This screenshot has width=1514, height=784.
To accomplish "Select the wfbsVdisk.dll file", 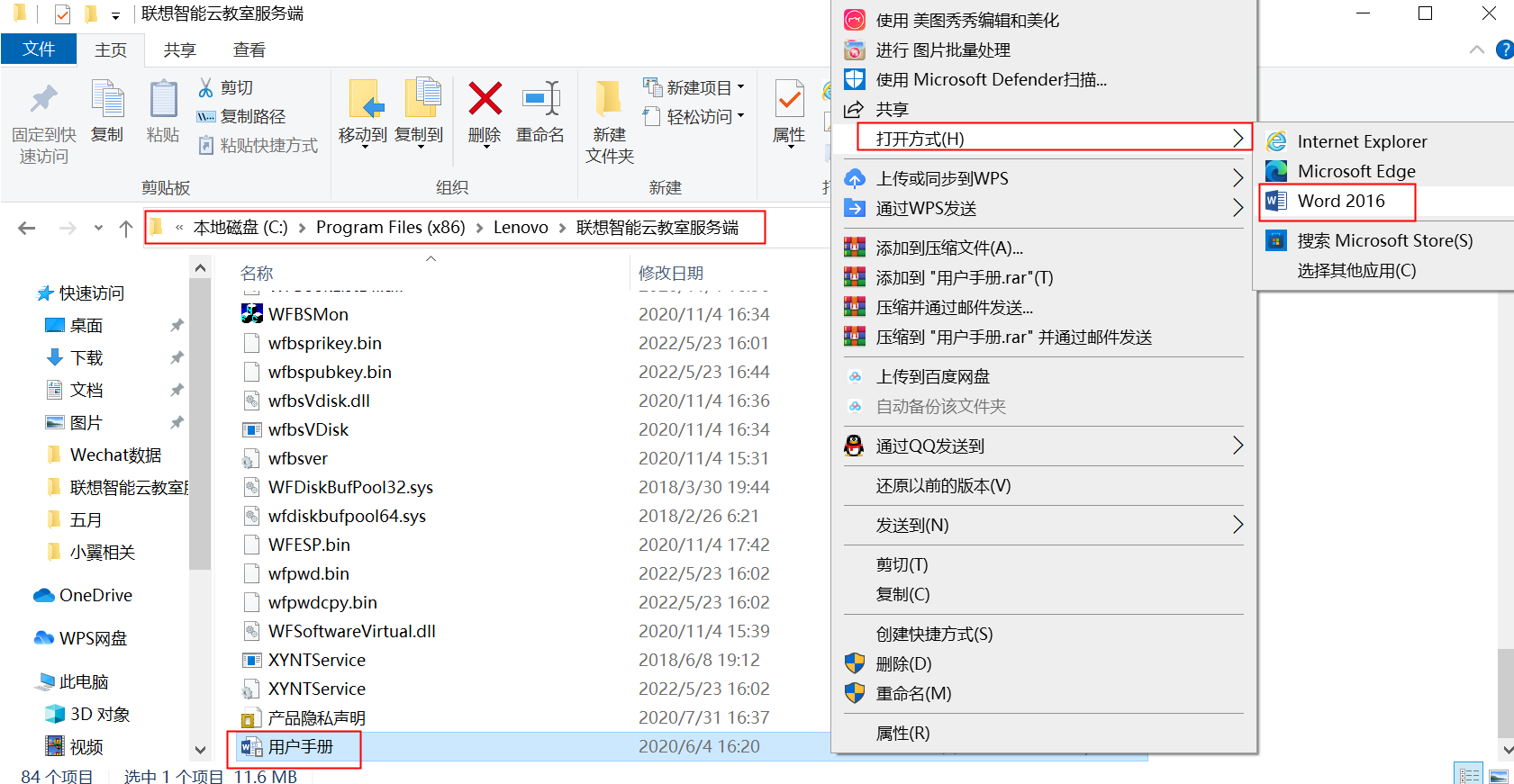I will (319, 401).
